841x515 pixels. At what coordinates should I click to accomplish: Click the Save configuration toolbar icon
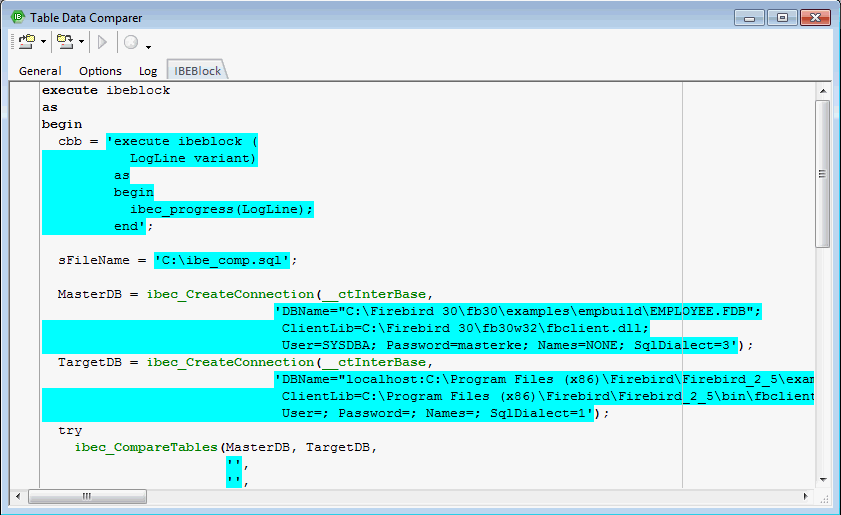tap(65, 41)
